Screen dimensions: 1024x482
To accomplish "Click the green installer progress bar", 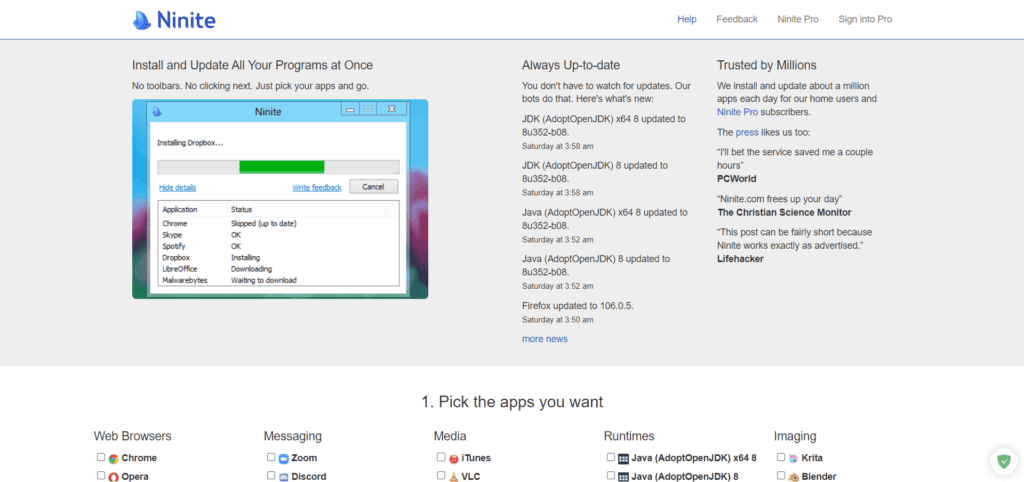I will pyautogui.click(x=281, y=166).
